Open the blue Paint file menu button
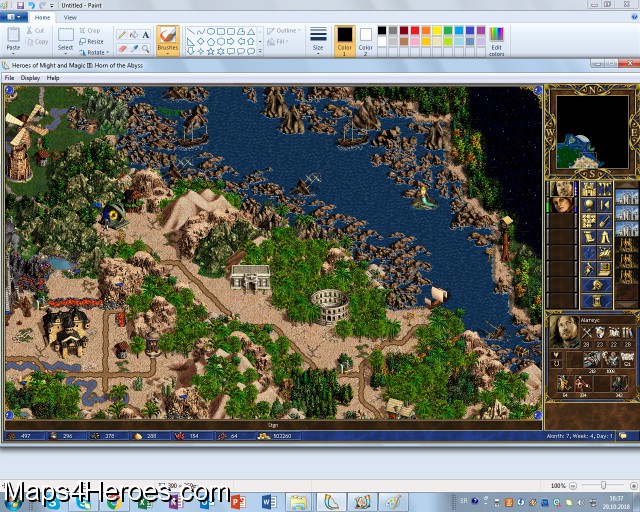Screen dimensions: 640x512 14,17
